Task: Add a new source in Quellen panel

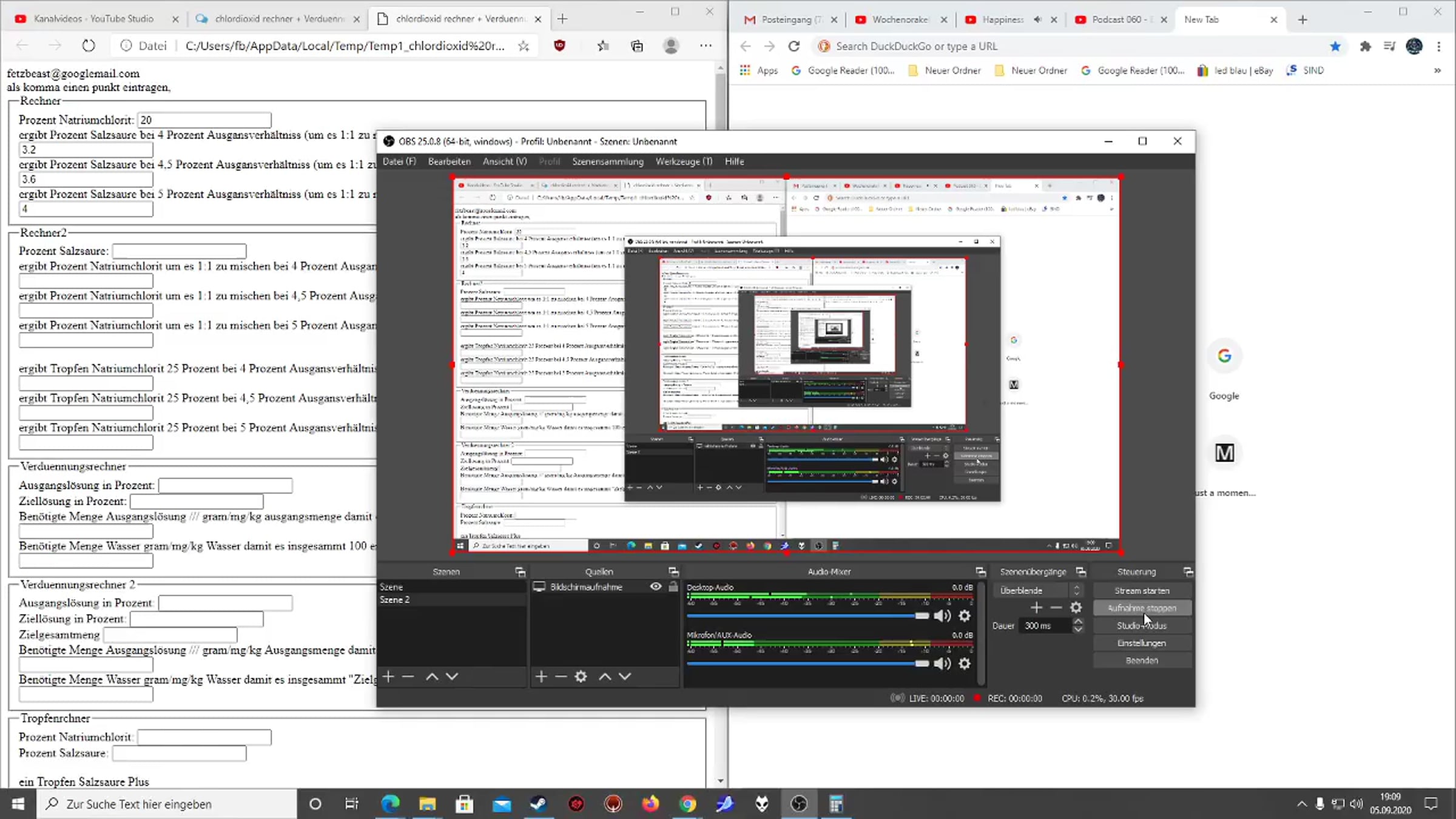Action: (541, 676)
